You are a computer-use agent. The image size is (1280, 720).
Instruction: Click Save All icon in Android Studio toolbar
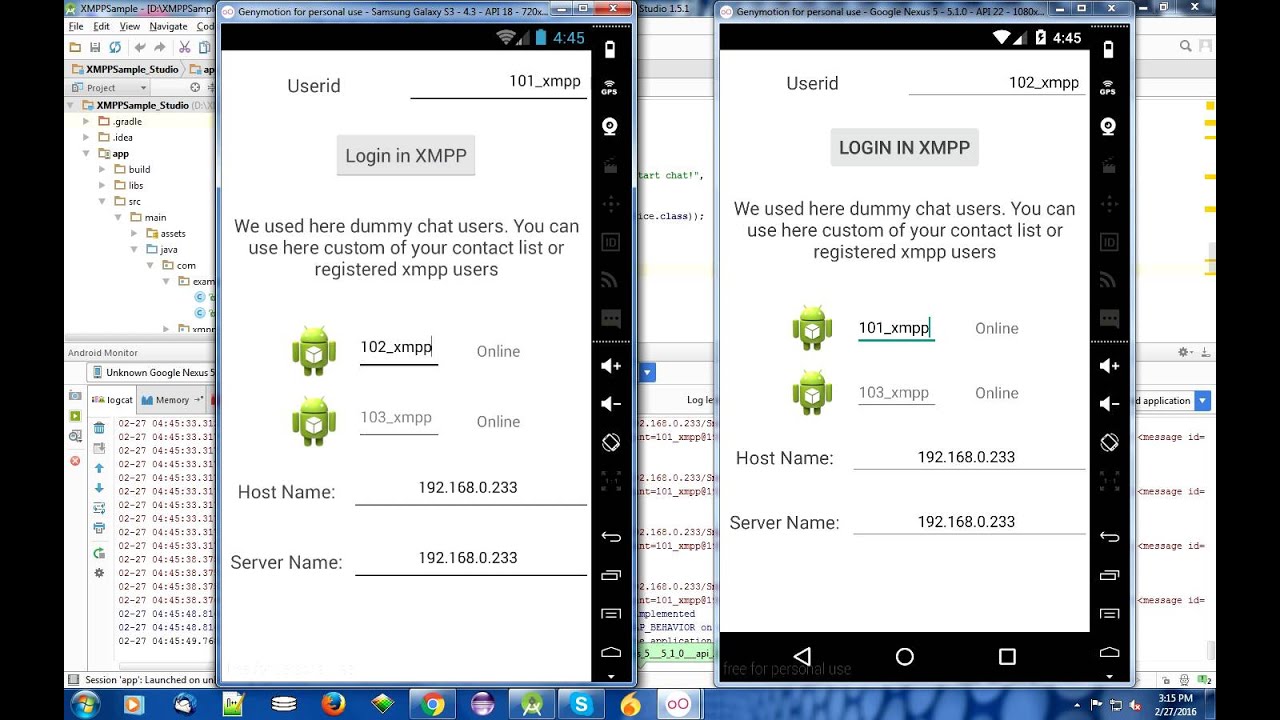(x=95, y=47)
